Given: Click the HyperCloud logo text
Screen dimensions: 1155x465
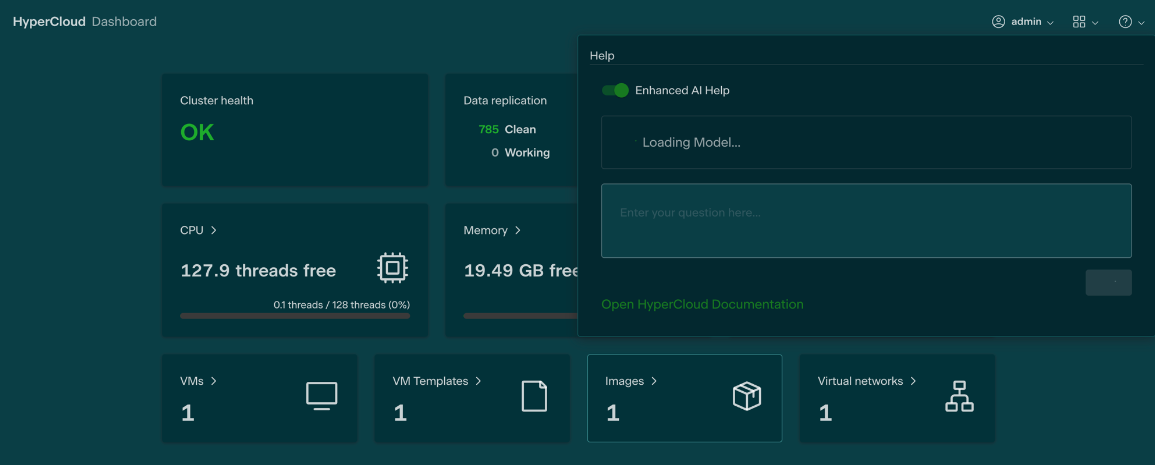Looking at the screenshot, I should click(x=49, y=22).
